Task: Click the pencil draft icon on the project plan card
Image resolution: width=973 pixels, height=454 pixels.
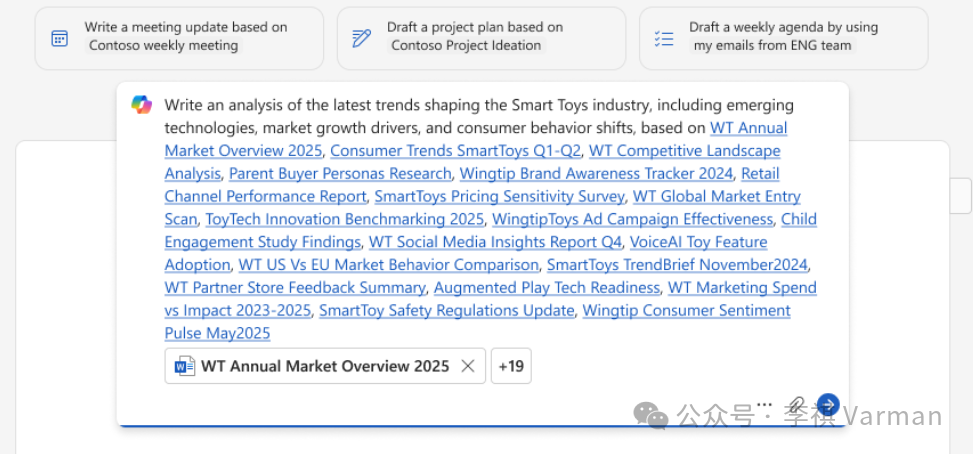Action: pos(361,38)
